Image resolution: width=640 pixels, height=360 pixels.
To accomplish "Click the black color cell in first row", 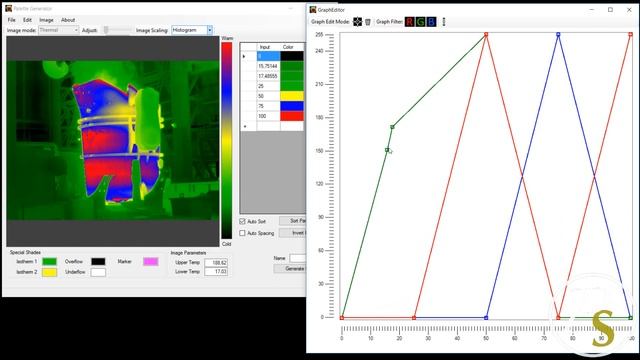I will click(x=292, y=56).
